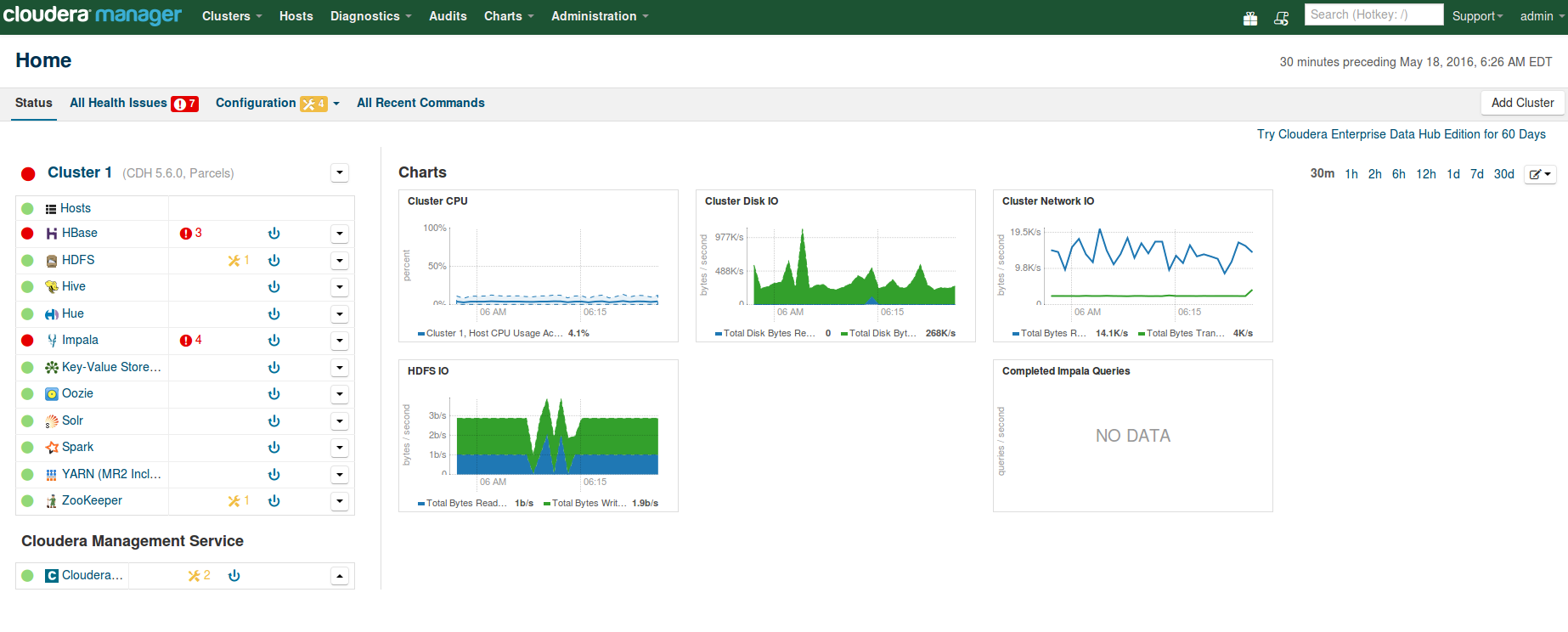This screenshot has height=632, width=1568.
Task: Click the HDFS configuration wrench icon
Action: [234, 261]
